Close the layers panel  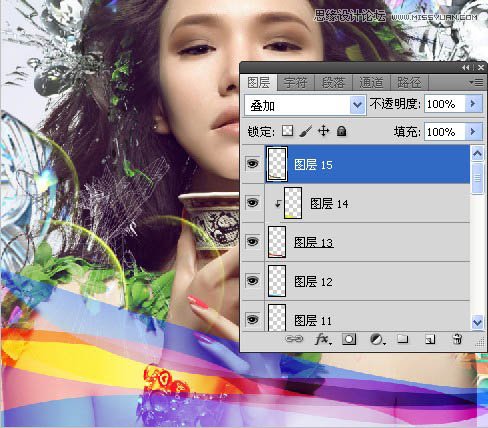point(481,68)
